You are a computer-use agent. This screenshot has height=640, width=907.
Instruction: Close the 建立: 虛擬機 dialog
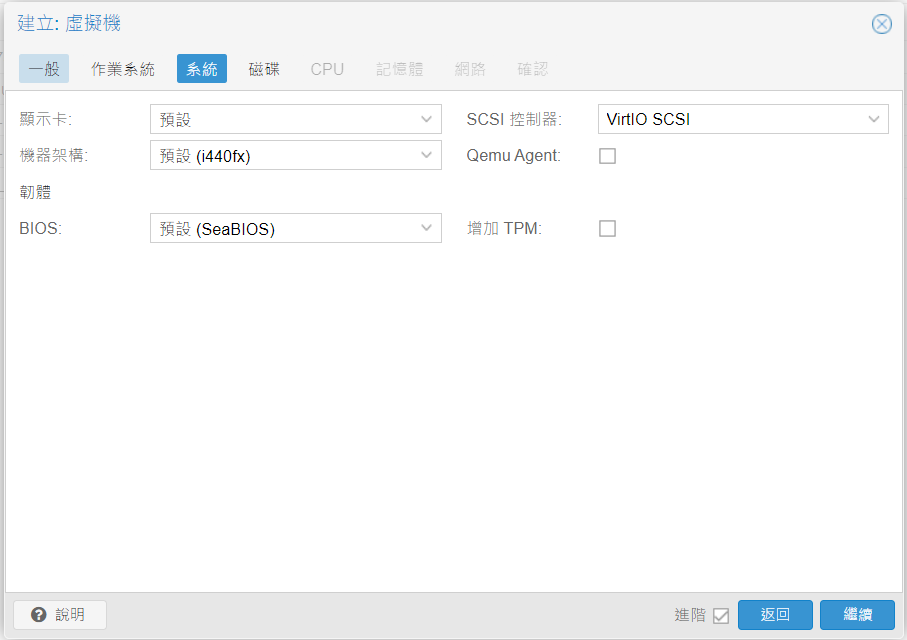pos(881,24)
